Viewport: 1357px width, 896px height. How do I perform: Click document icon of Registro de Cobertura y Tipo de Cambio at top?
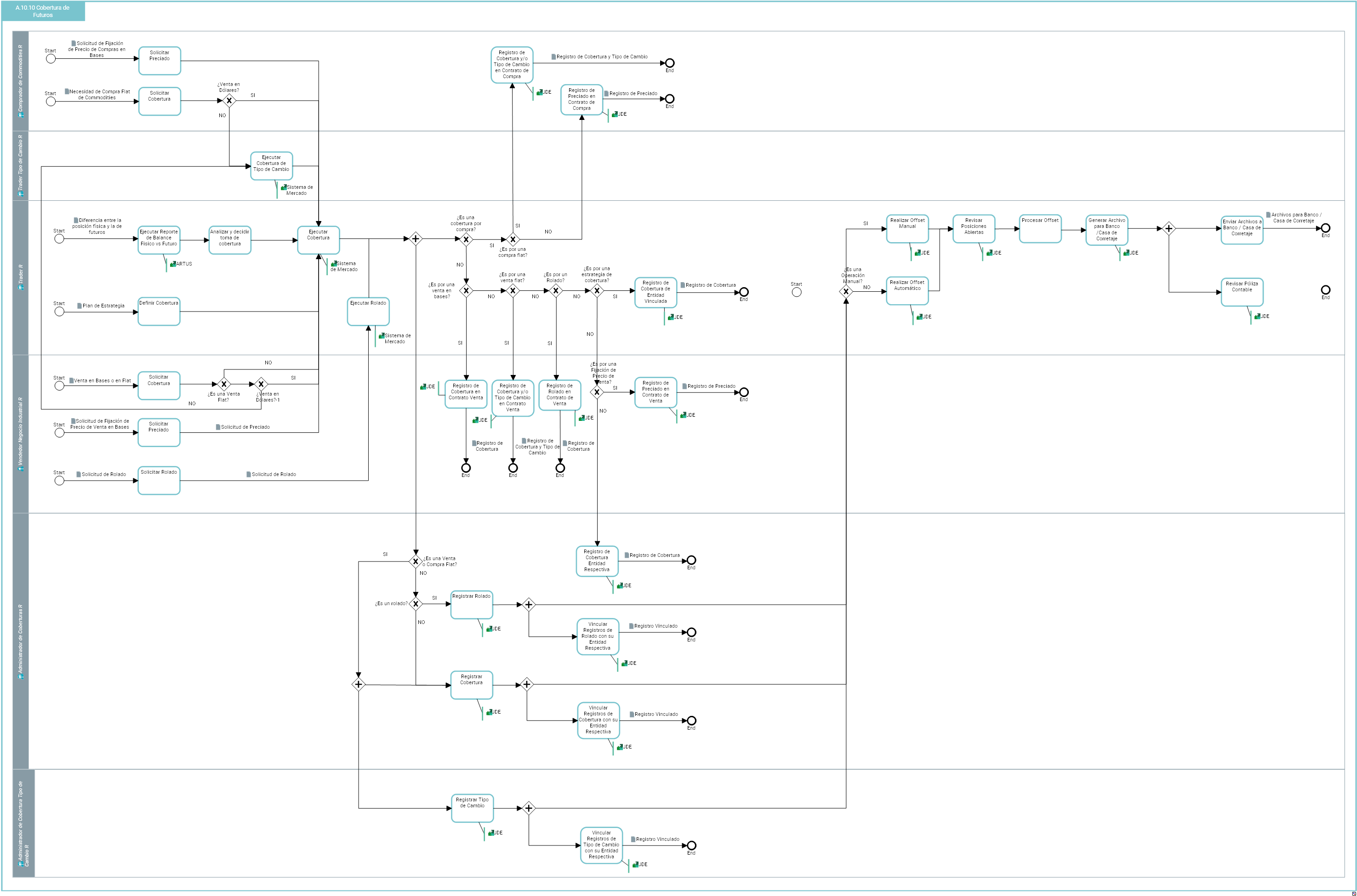[553, 57]
